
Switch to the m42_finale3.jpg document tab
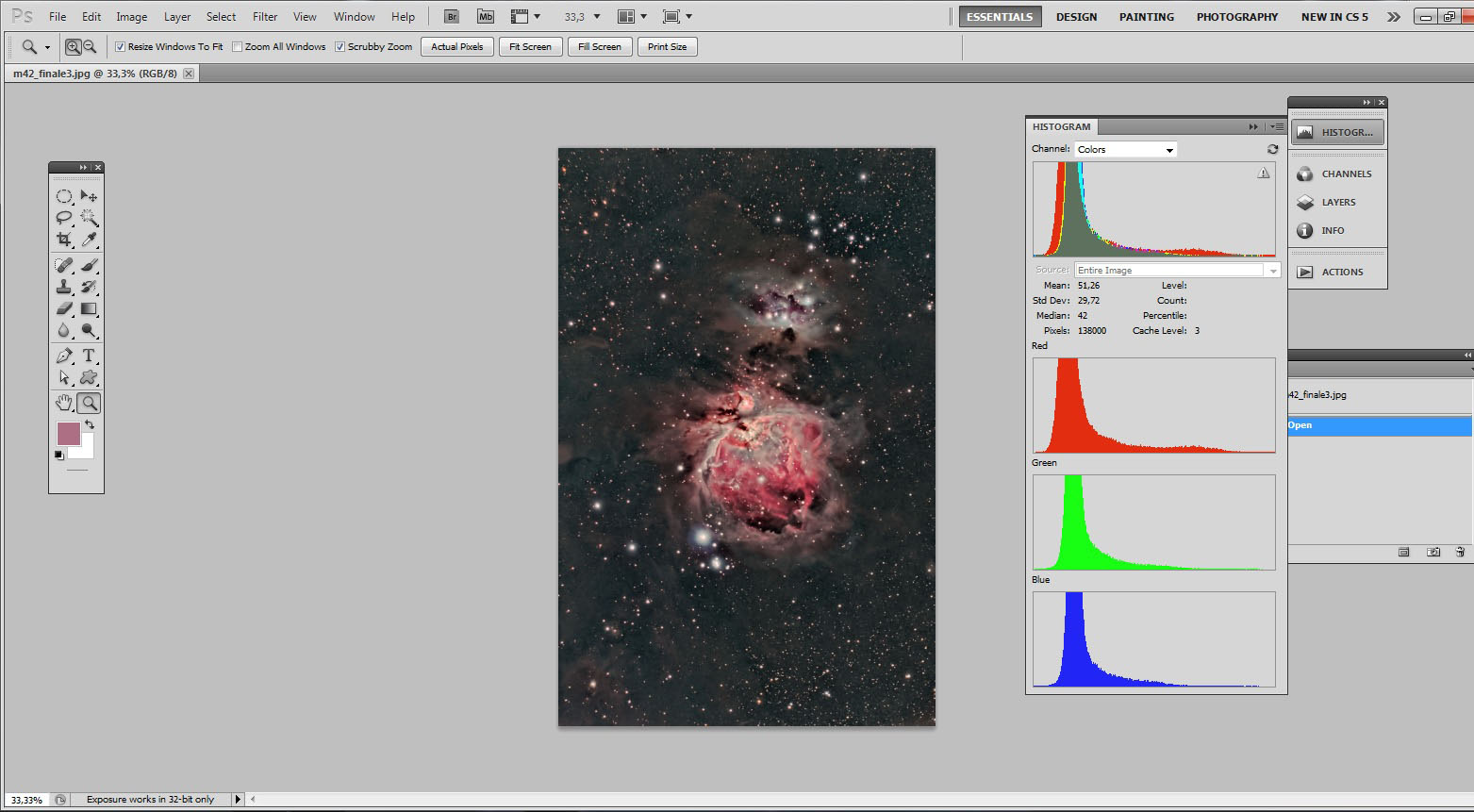(x=94, y=74)
